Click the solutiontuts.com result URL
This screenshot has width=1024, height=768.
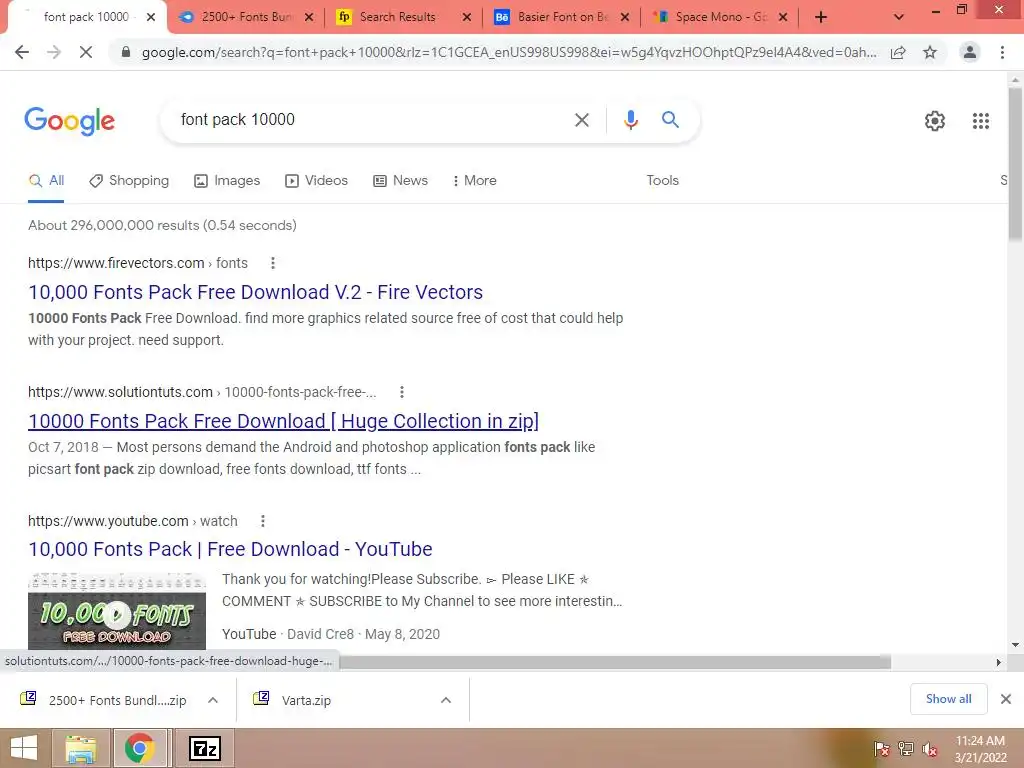(x=202, y=392)
